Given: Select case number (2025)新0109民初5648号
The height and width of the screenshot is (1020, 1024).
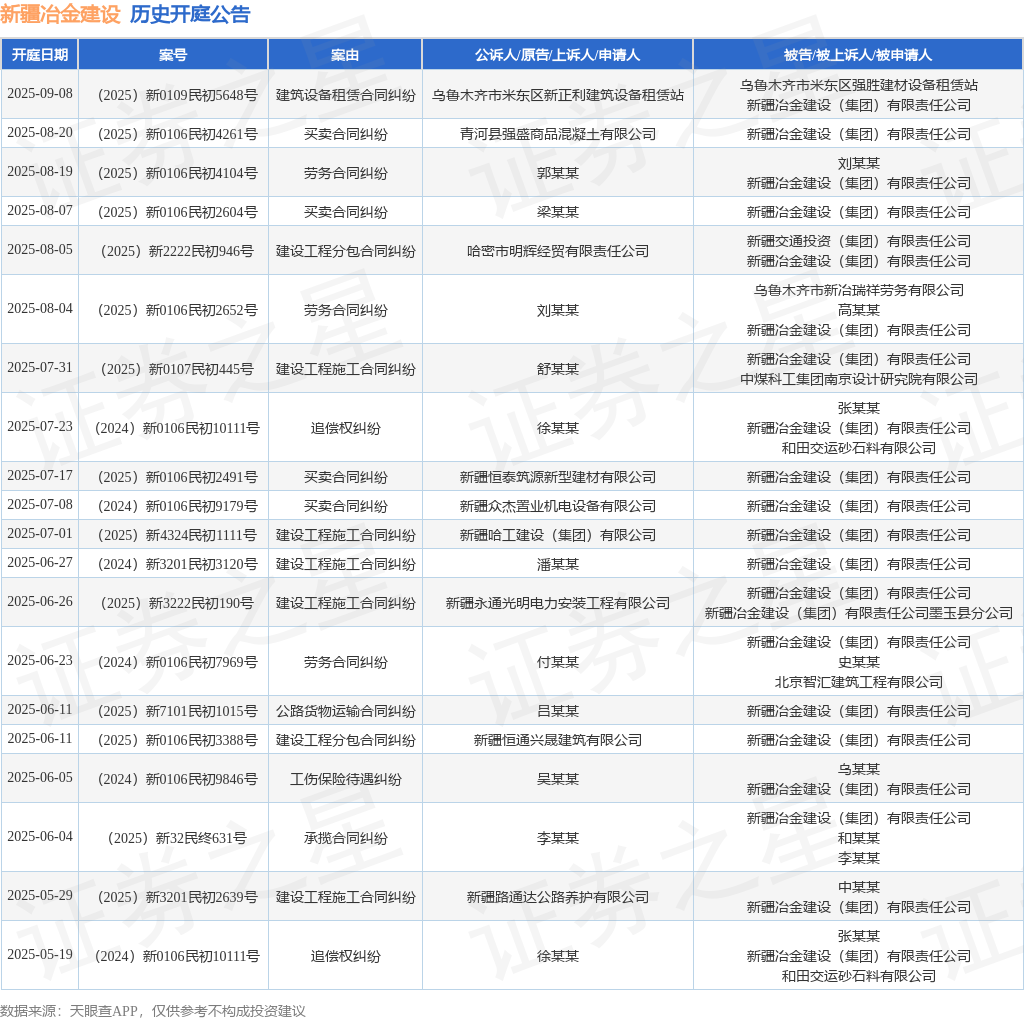Looking at the screenshot, I should point(177,95).
